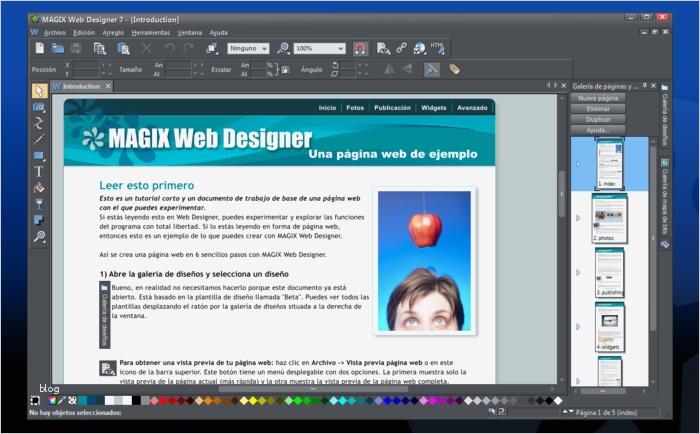This screenshot has height=434, width=700.
Task: Click the Save document icon
Action: 76,48
